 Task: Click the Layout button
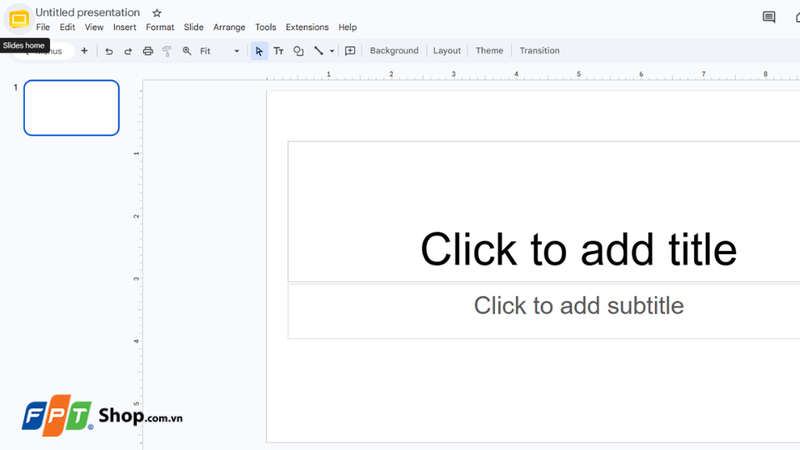[447, 51]
